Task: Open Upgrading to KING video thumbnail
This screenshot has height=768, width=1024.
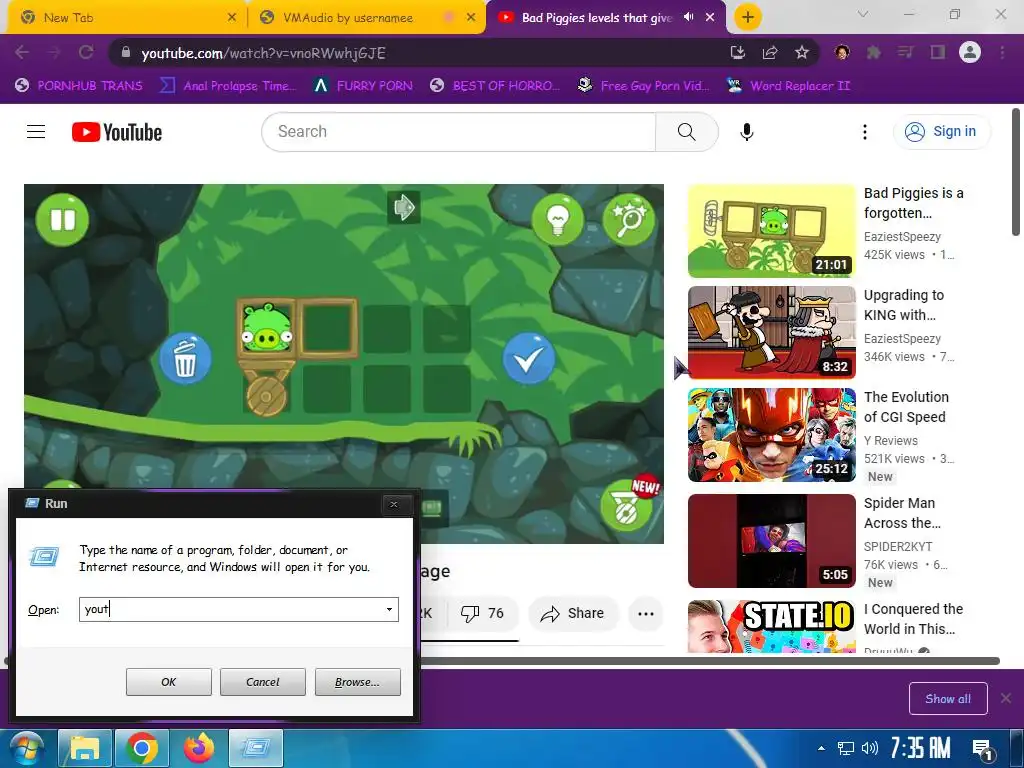Action: coord(771,333)
